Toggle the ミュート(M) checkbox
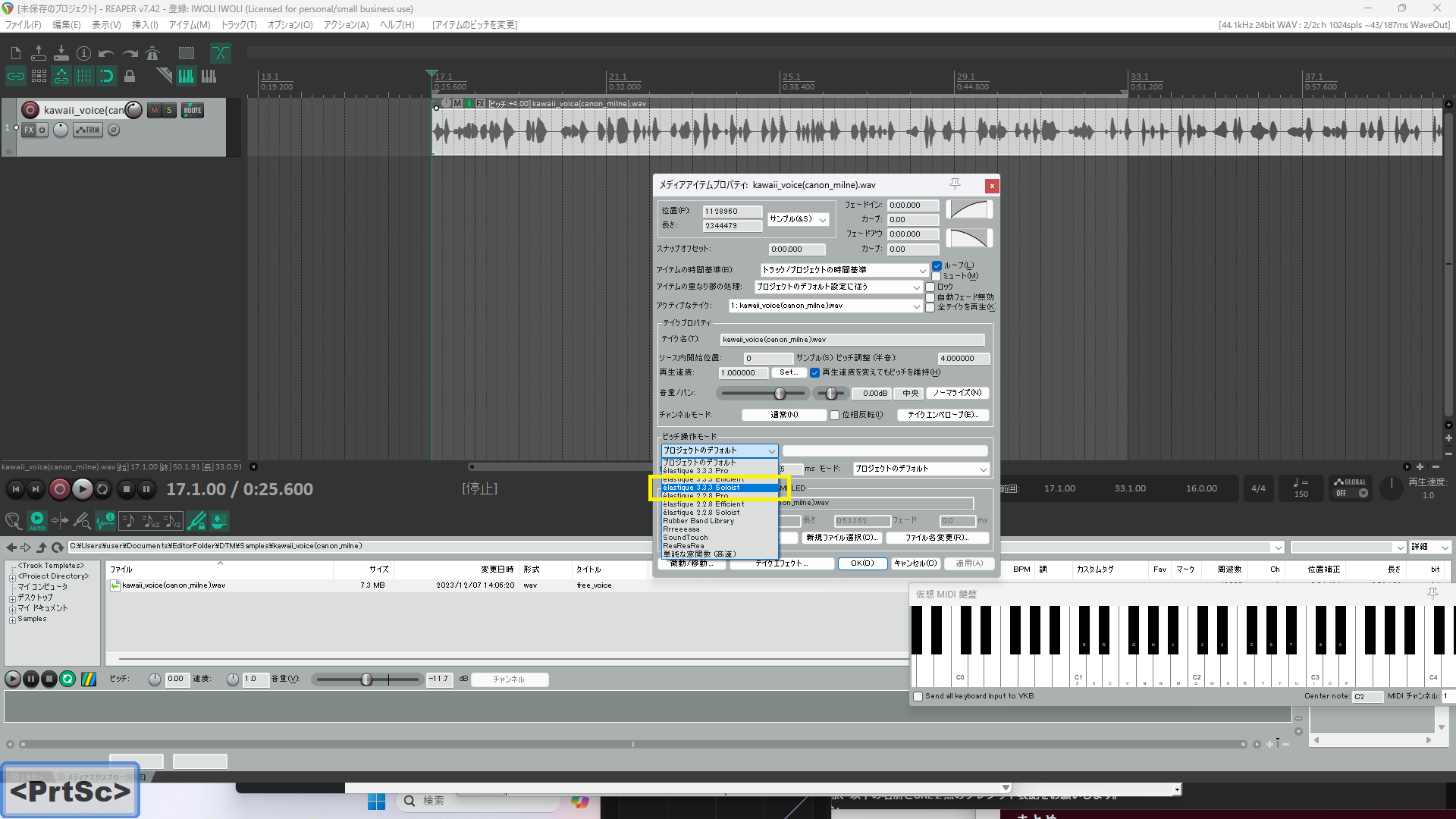Screen dimensions: 1456x819 point(937,276)
